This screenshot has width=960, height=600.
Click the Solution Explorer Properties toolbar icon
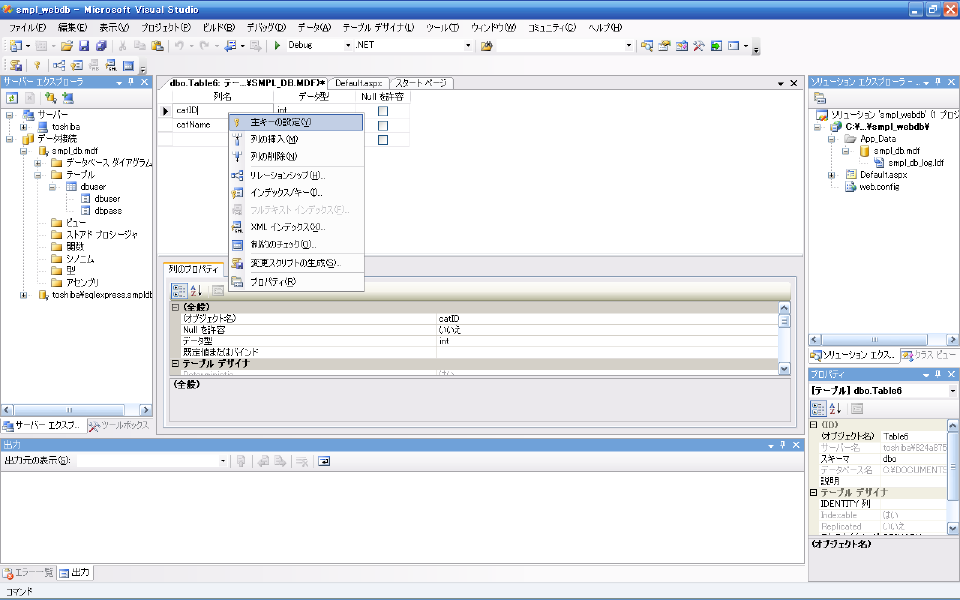pos(820,98)
